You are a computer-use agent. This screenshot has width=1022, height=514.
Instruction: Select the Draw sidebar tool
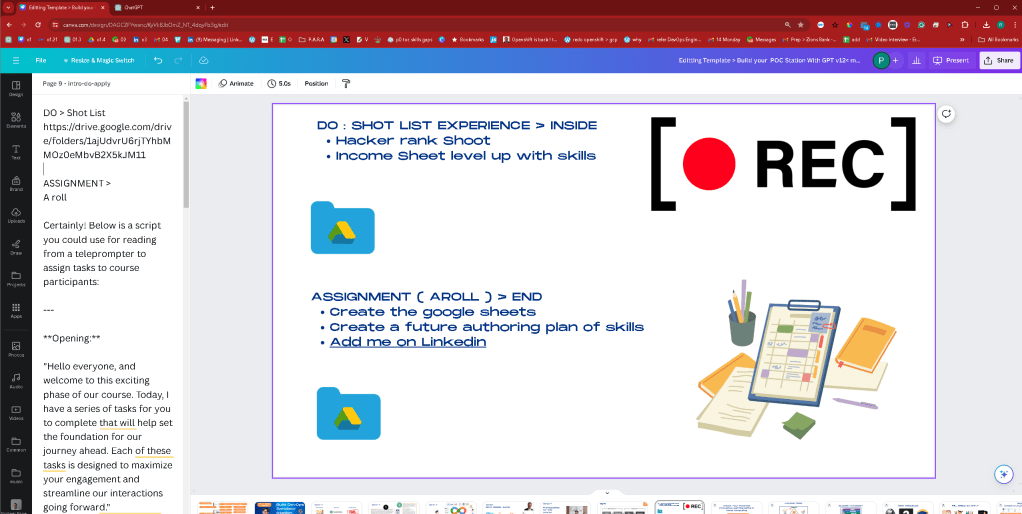click(16, 246)
